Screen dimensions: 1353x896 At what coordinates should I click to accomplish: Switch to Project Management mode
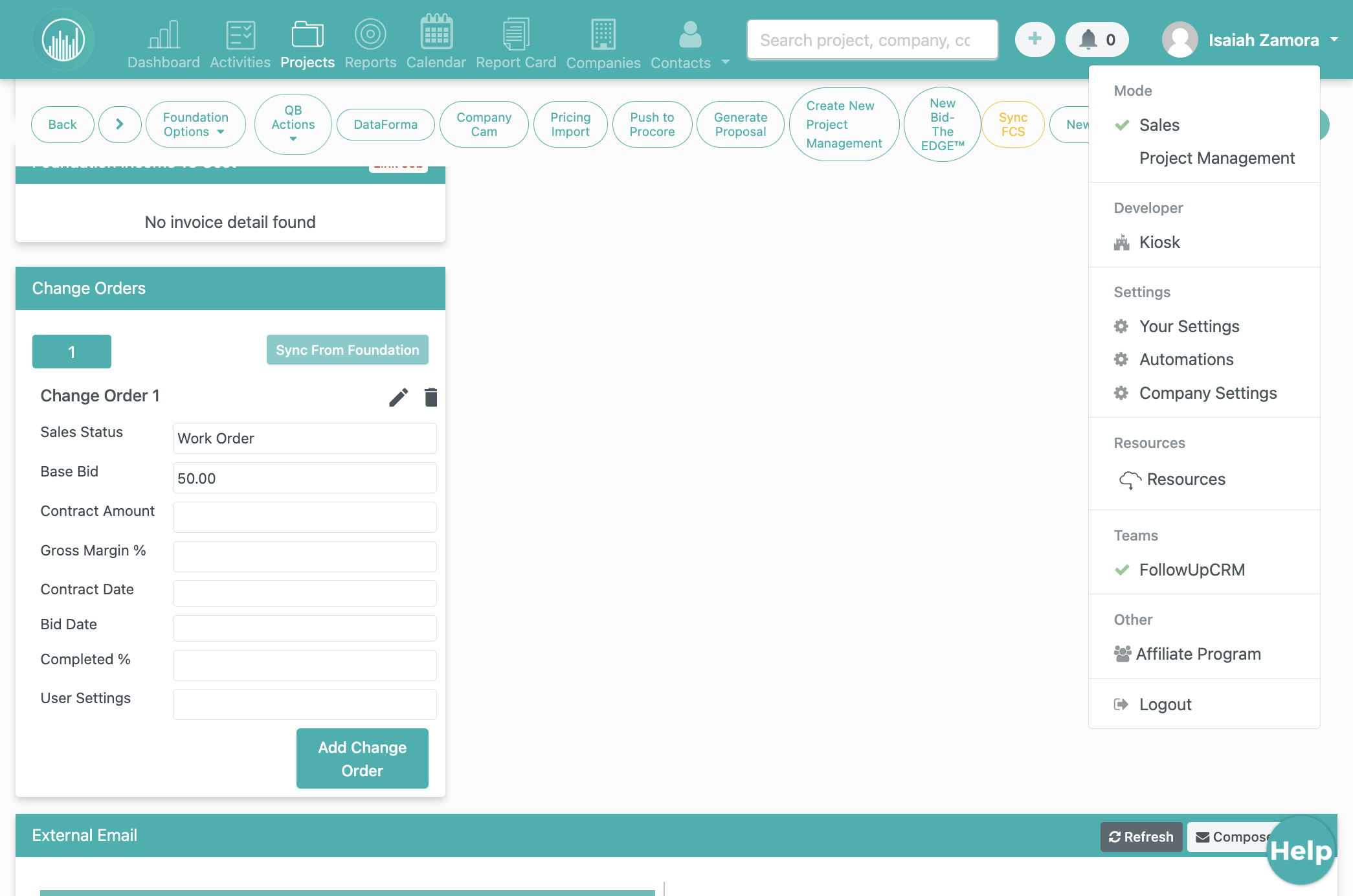pos(1217,158)
